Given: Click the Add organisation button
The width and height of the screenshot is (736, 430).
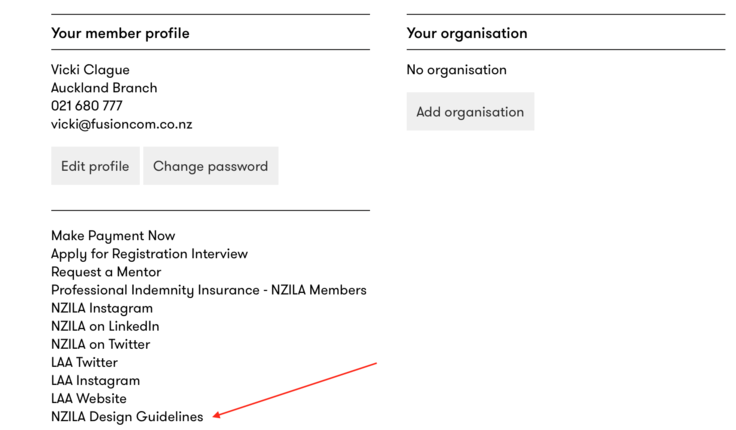Looking at the screenshot, I should [x=470, y=112].
